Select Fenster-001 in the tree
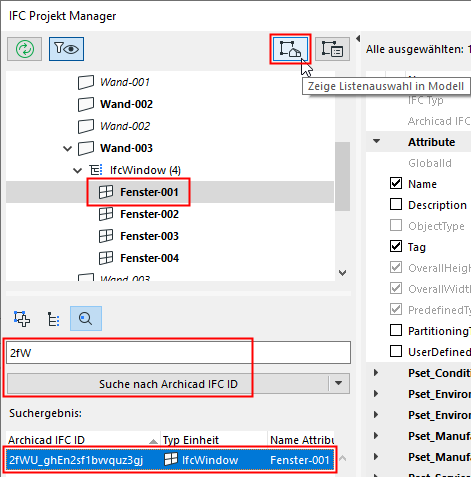Image resolution: width=471 pixels, height=477 pixels. point(149,192)
